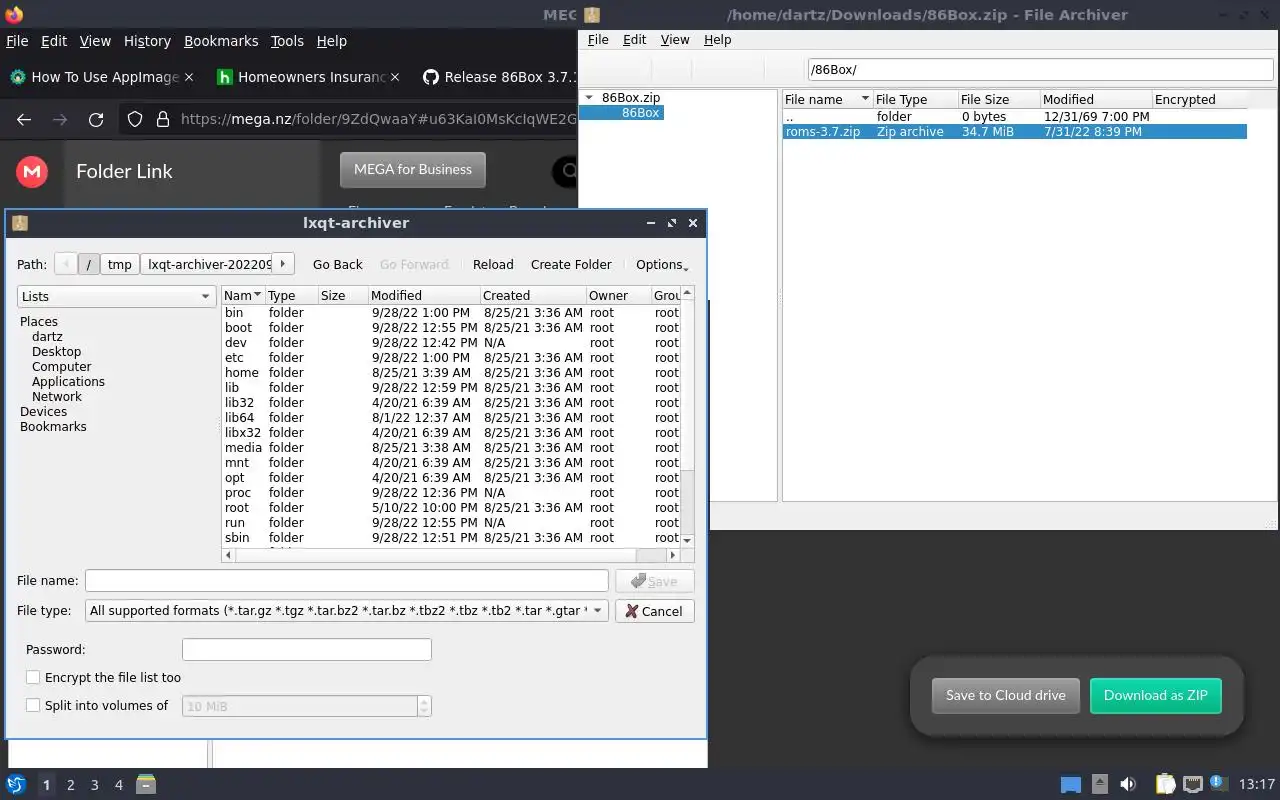Click the show desktop tray icon
The width and height of the screenshot is (1280, 800).
coord(1070,785)
